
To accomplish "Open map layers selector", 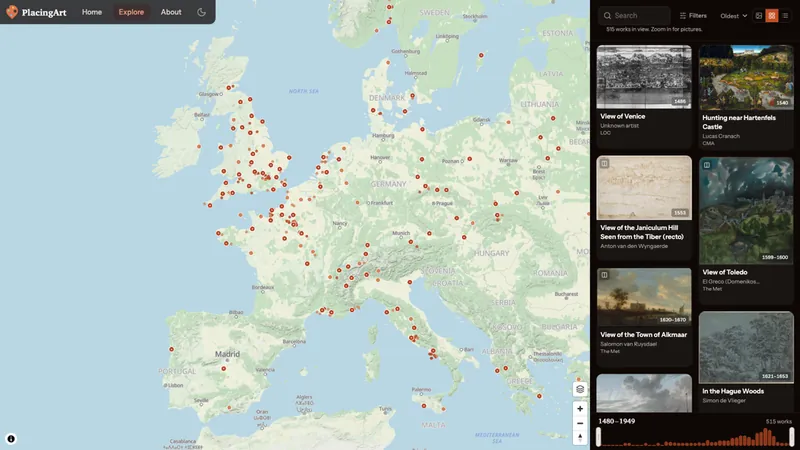I will pos(580,389).
